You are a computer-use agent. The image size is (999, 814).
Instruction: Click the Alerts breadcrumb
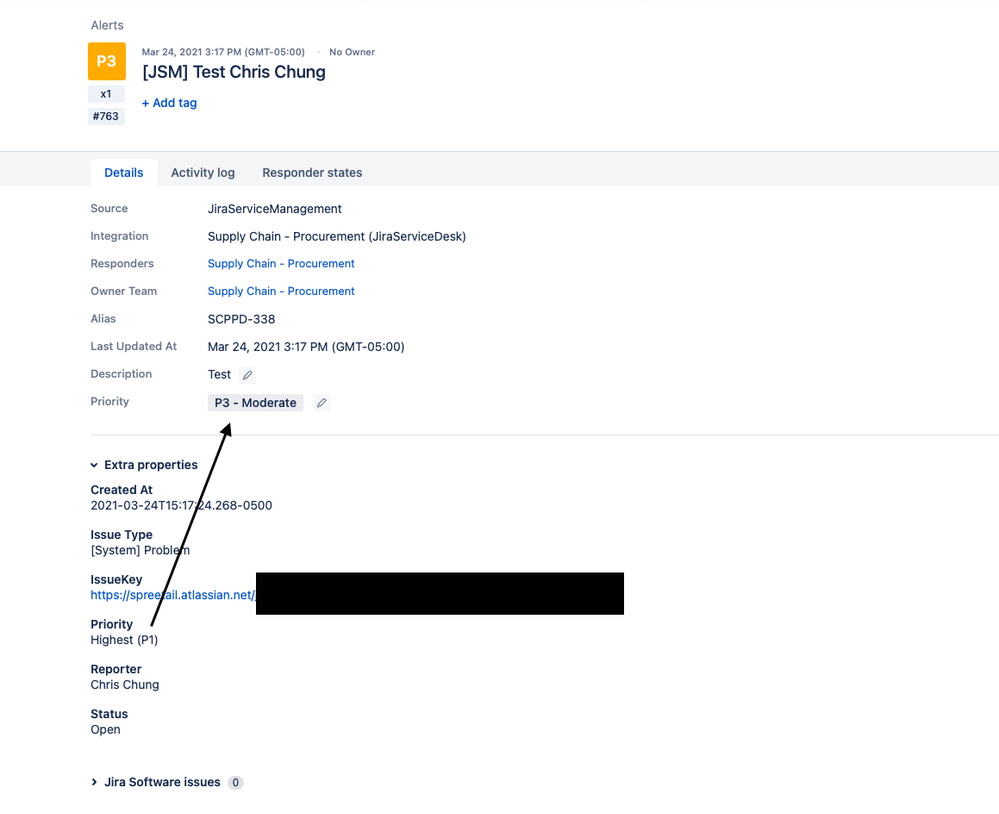point(107,25)
